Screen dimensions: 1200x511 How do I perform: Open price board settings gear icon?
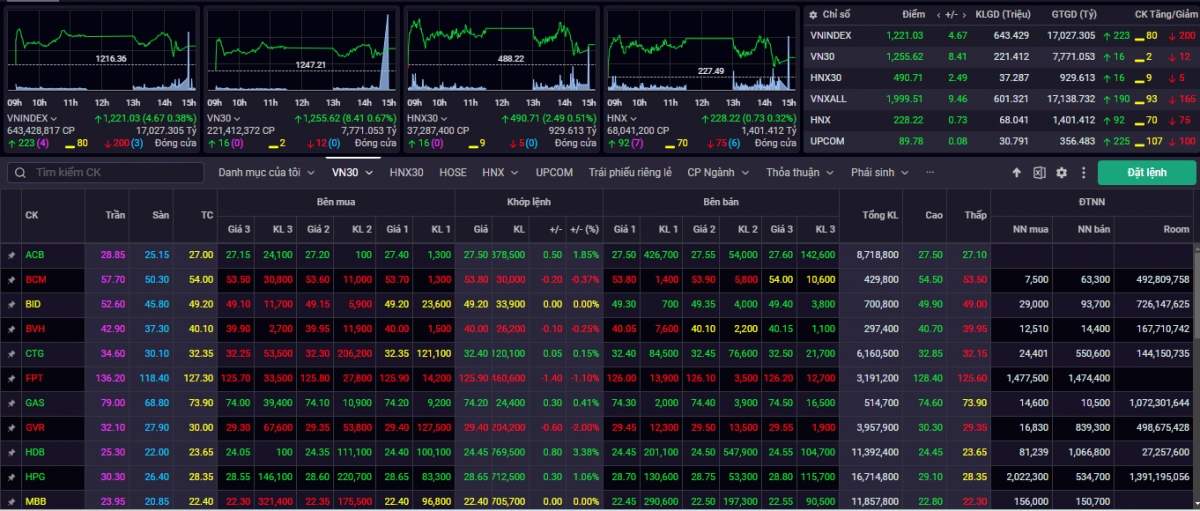(x=1061, y=173)
